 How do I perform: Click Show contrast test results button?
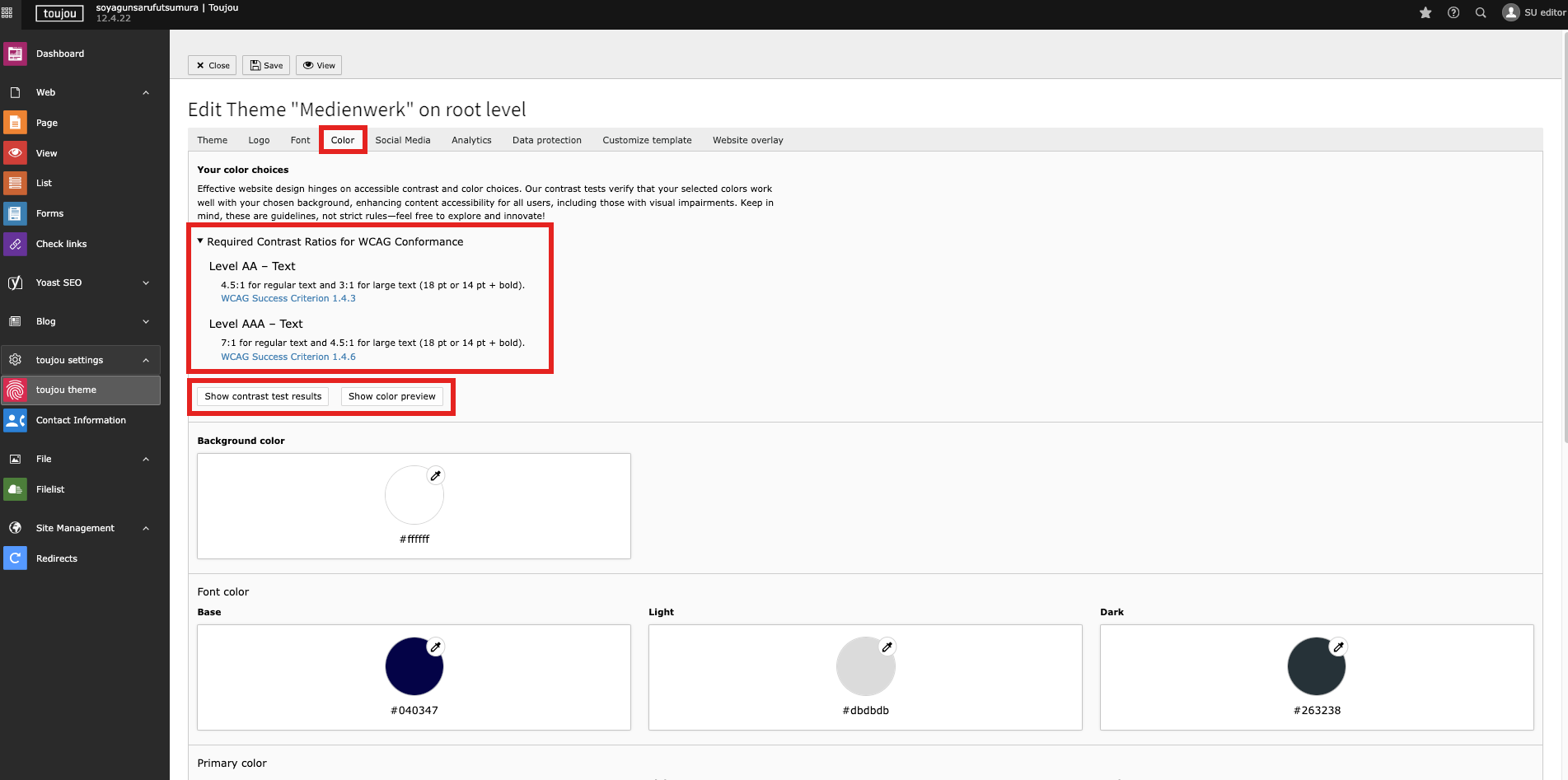(263, 396)
